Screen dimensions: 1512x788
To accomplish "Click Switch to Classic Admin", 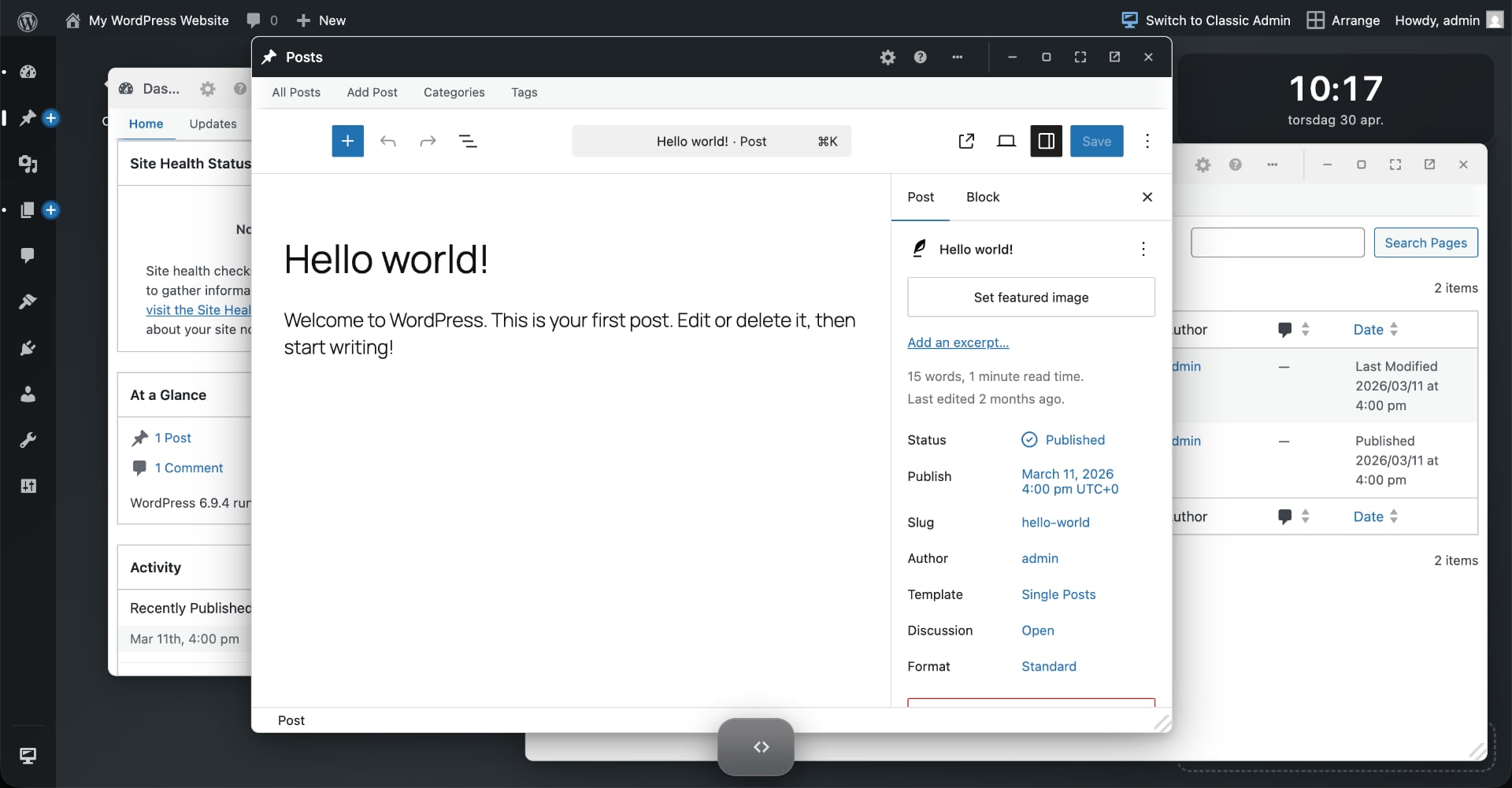I will tap(1206, 20).
